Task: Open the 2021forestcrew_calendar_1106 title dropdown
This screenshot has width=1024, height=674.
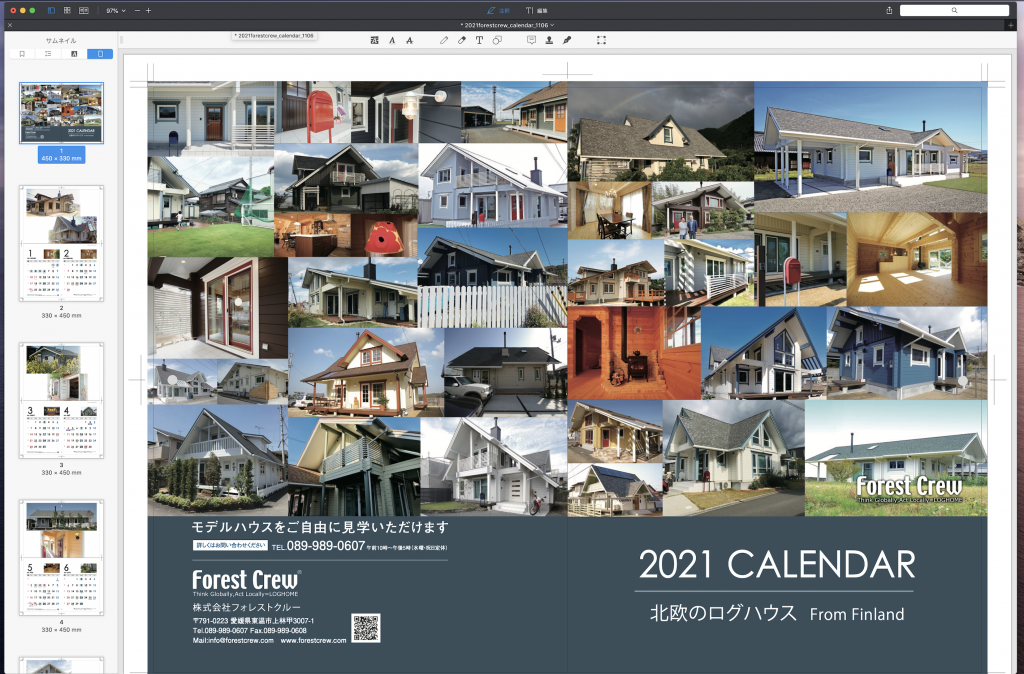Action: click(x=507, y=25)
